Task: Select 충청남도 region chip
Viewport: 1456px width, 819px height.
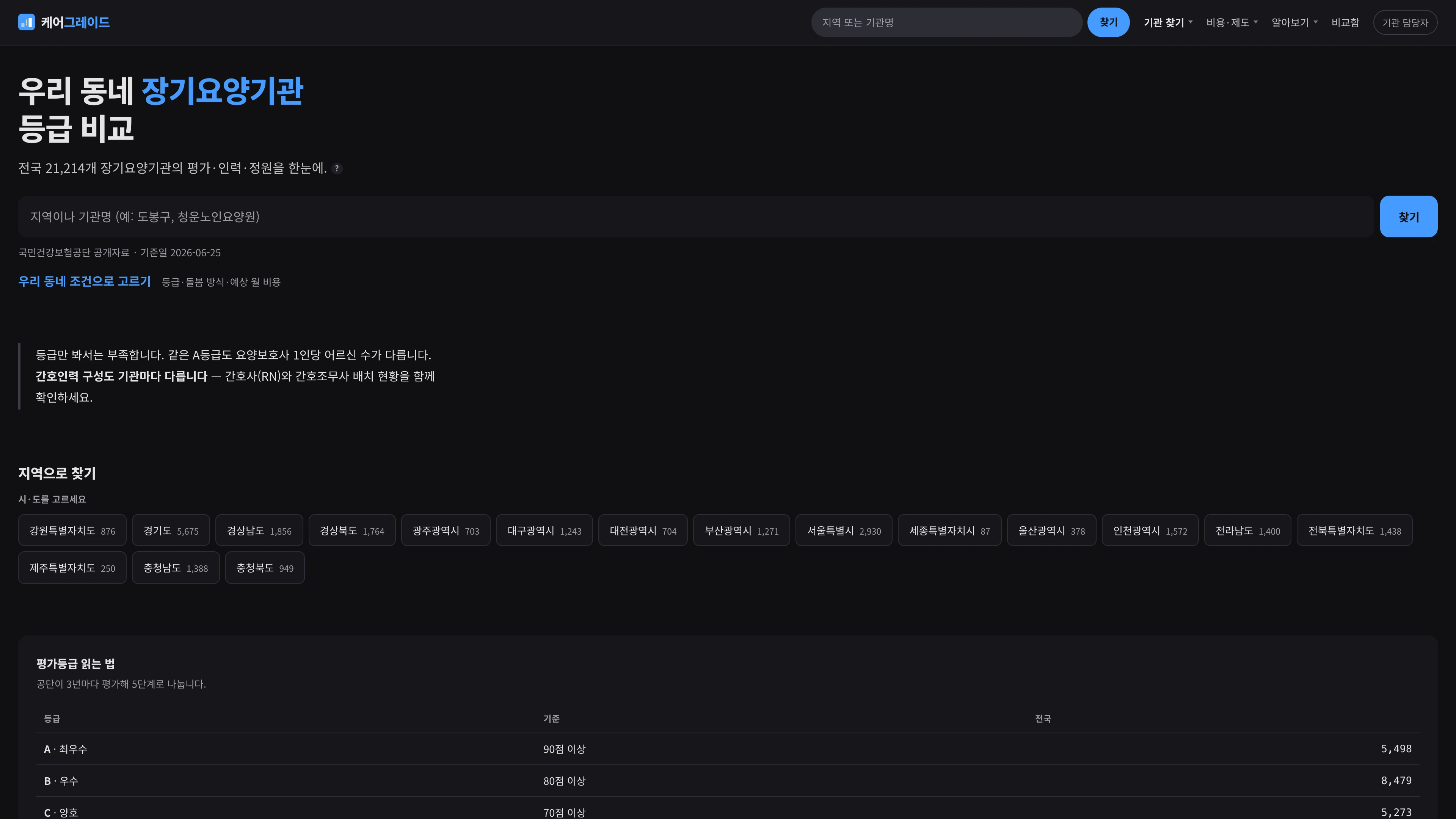Action: (176, 568)
